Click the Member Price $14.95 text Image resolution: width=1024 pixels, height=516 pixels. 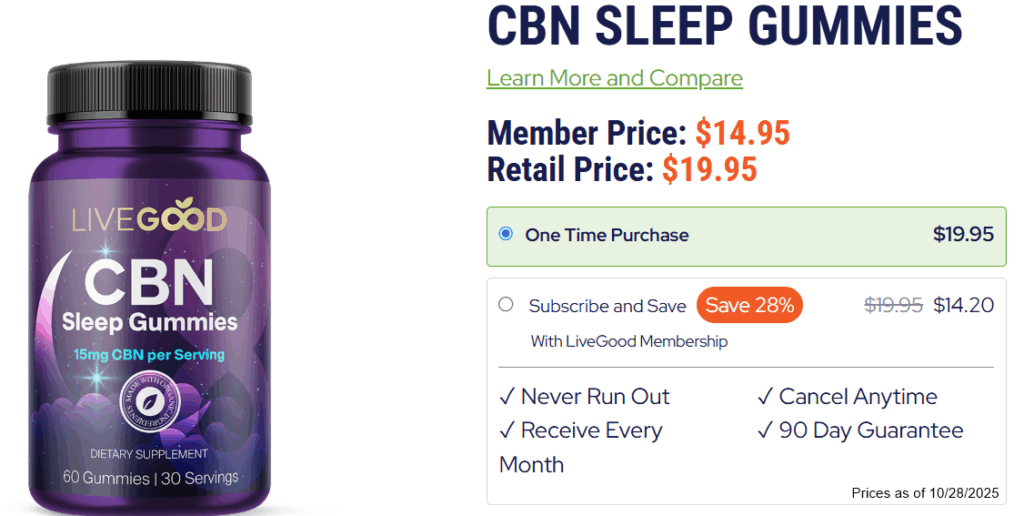[x=639, y=133]
